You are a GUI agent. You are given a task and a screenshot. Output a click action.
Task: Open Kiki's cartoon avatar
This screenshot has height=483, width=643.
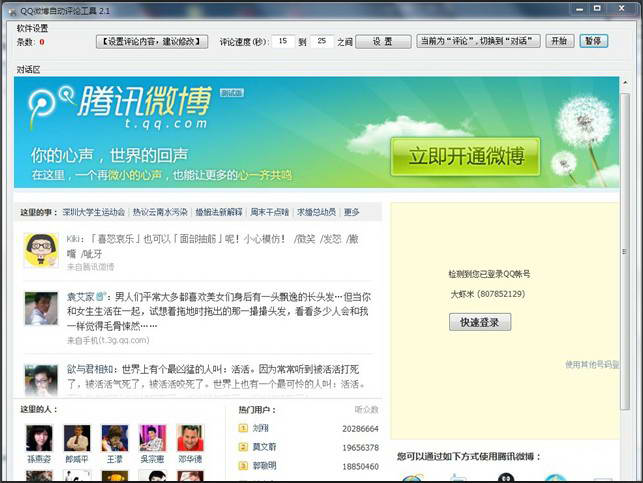pyautogui.click(x=41, y=250)
